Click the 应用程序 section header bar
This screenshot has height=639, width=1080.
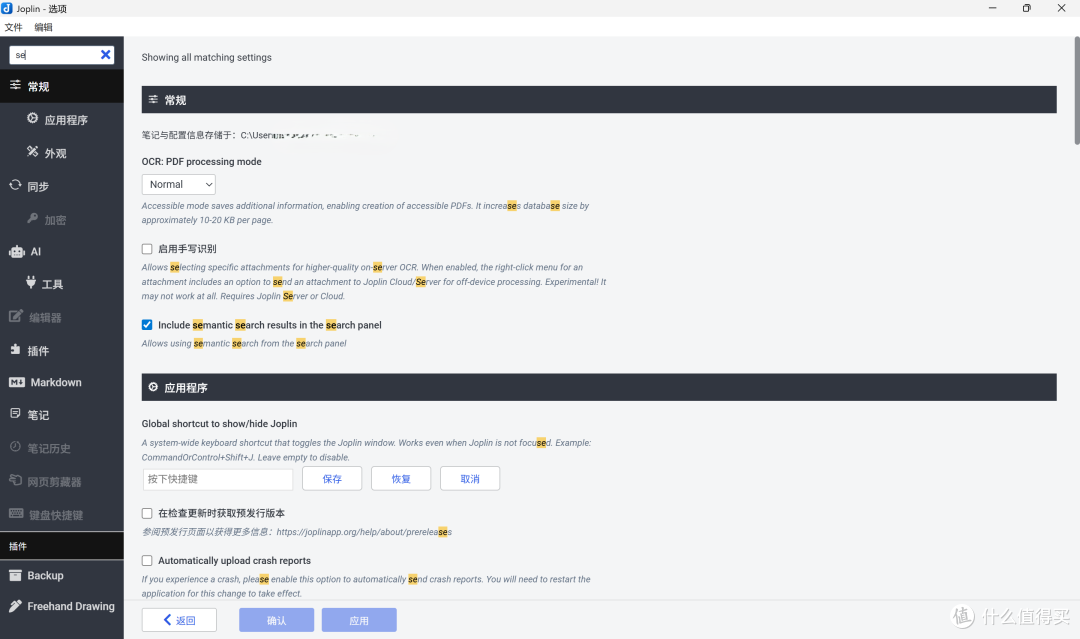click(599, 387)
